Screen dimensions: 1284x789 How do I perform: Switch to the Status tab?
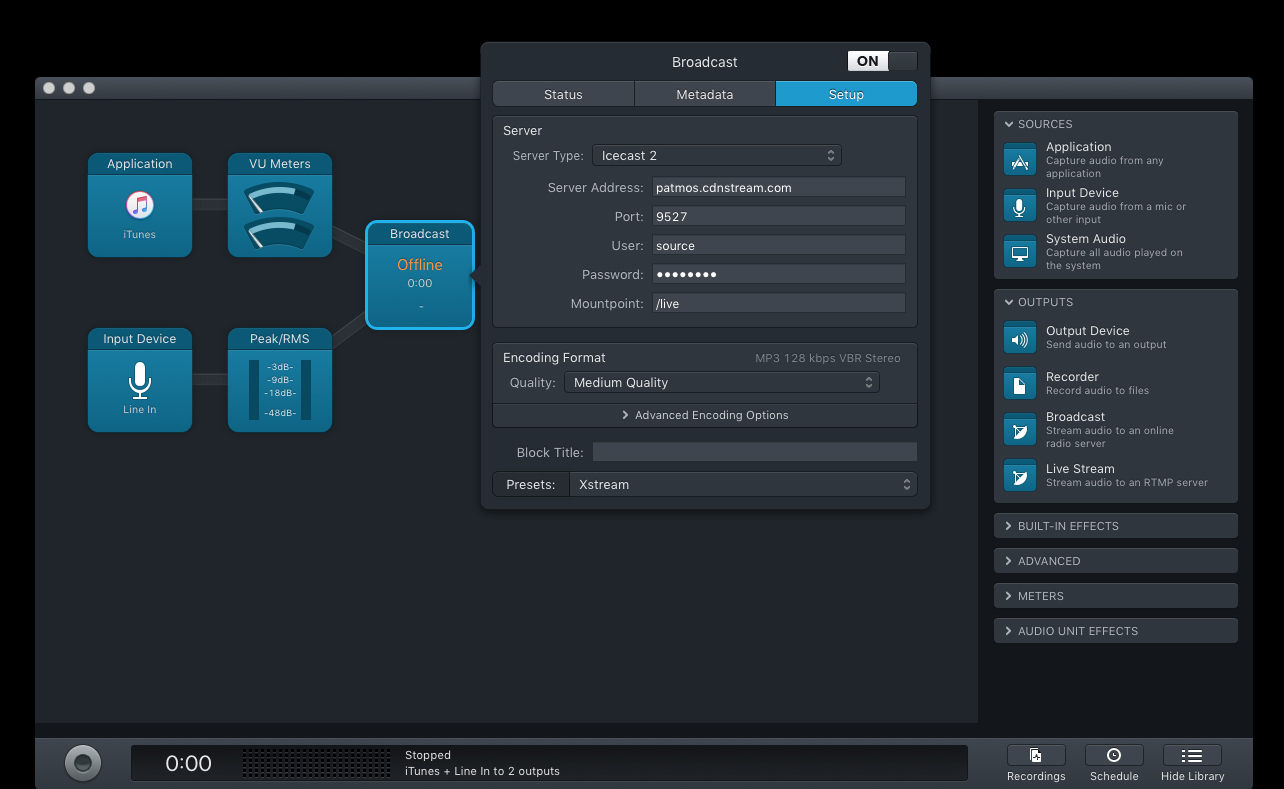(x=563, y=94)
